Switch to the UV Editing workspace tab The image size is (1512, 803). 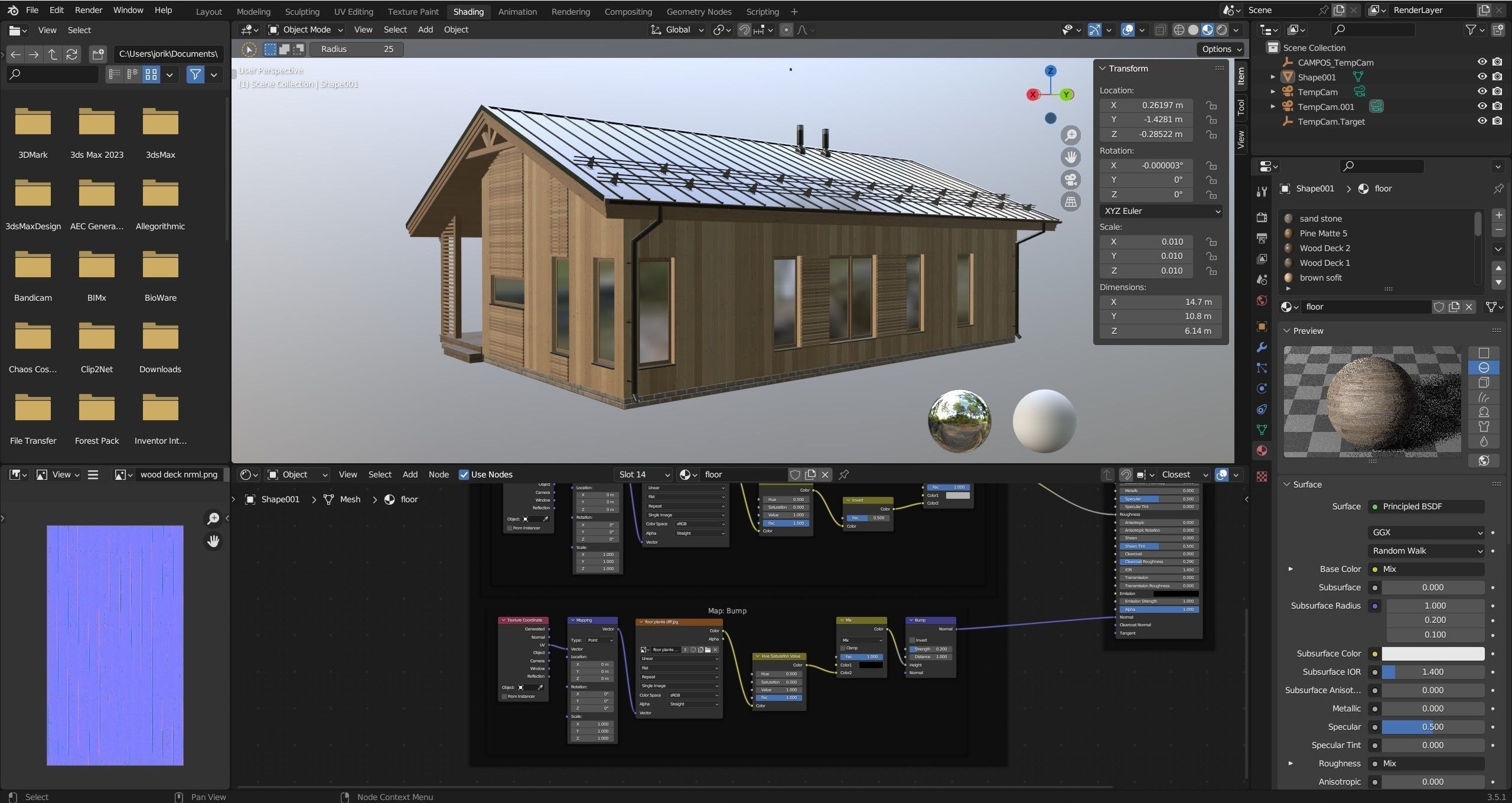353,11
